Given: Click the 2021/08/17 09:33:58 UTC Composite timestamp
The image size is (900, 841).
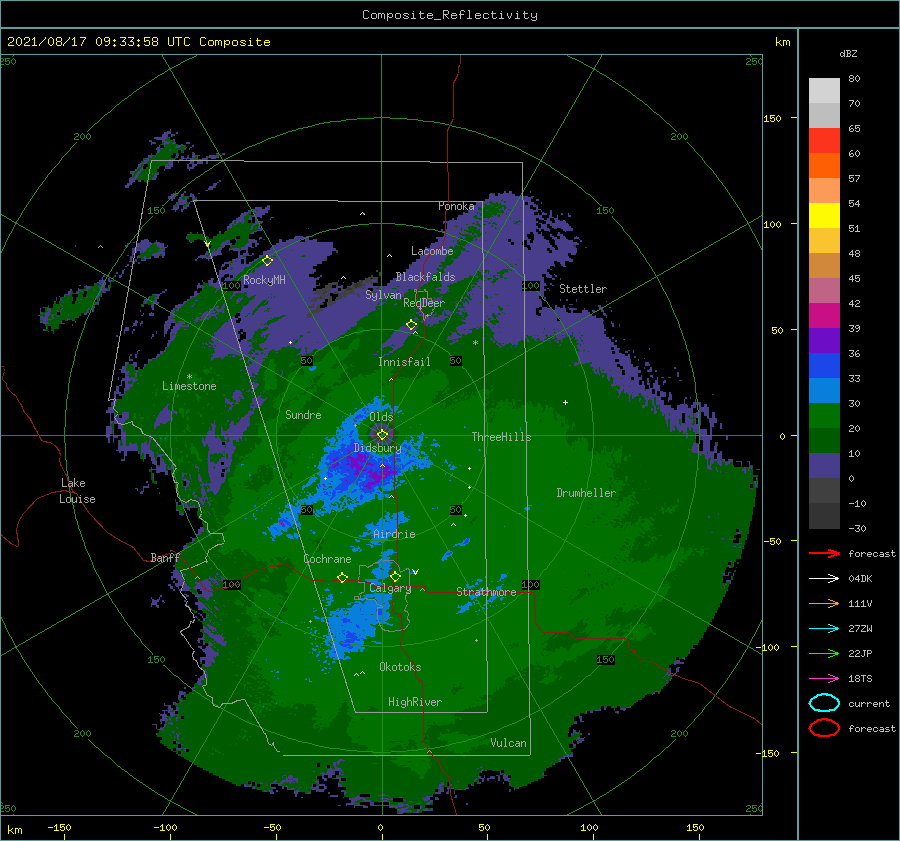Looking at the screenshot, I should coord(138,41).
